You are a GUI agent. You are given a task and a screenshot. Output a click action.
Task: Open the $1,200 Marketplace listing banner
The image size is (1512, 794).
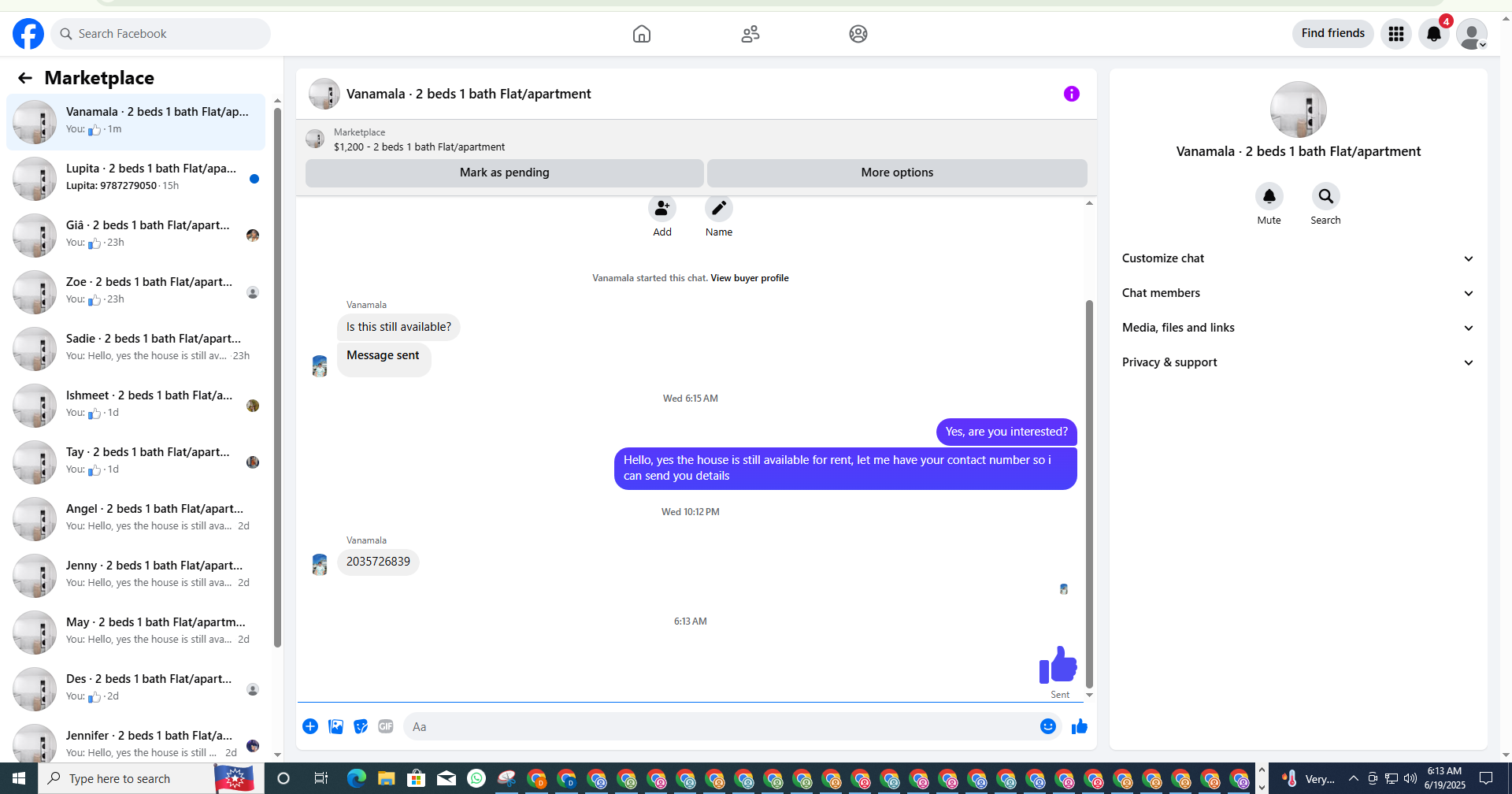point(696,139)
